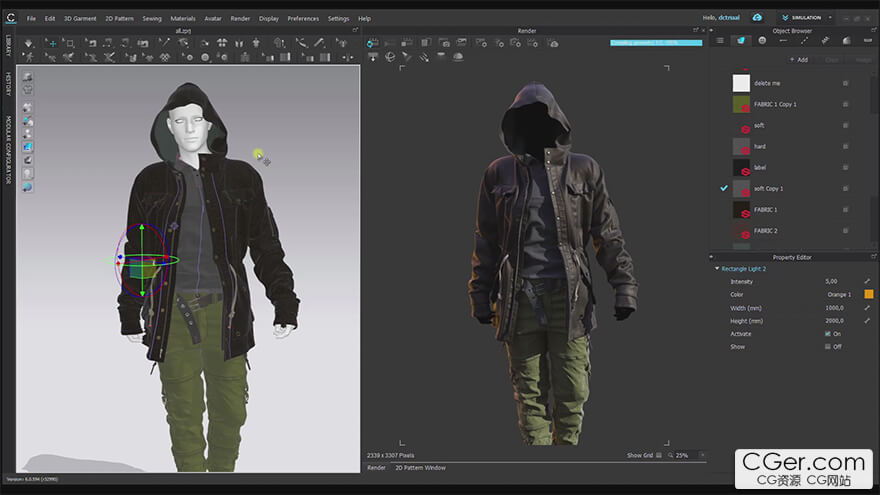
Task: Open the scene list tab in Object Browser
Action: (720, 40)
